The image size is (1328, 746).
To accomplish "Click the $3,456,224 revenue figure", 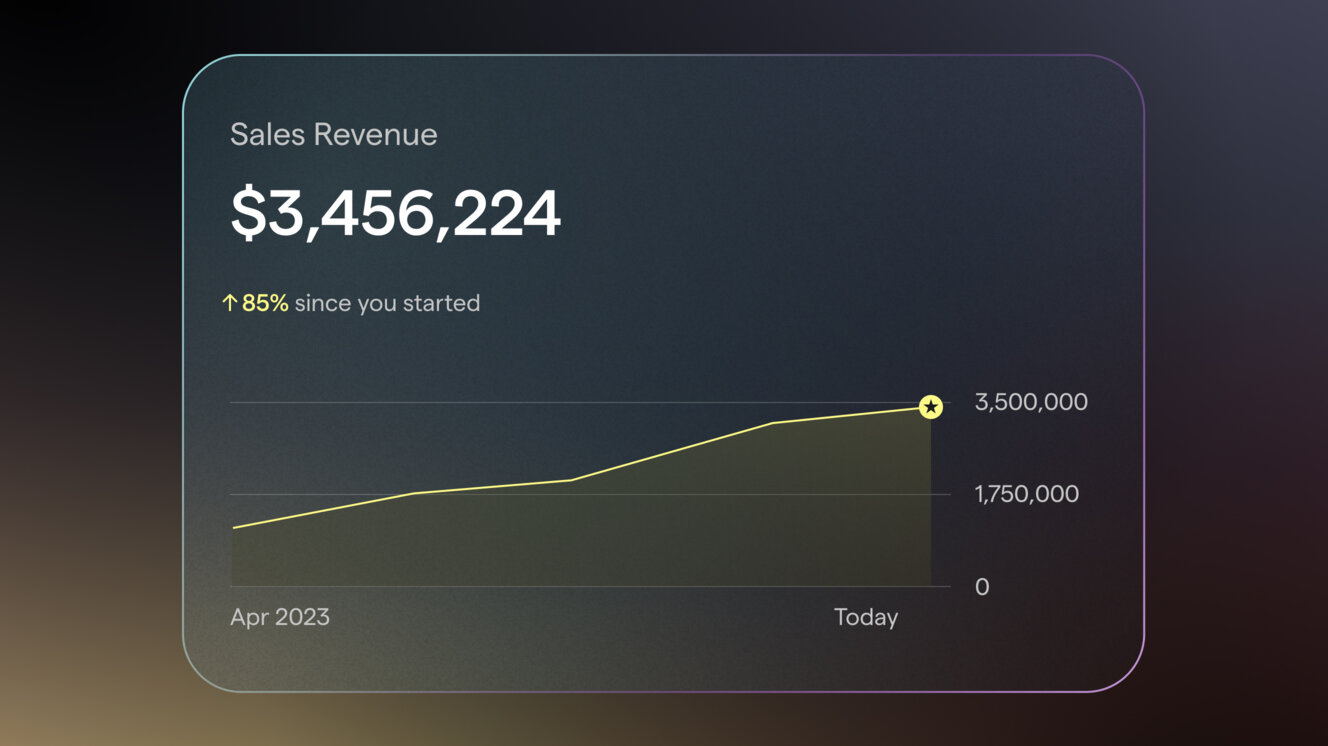I will click(396, 214).
